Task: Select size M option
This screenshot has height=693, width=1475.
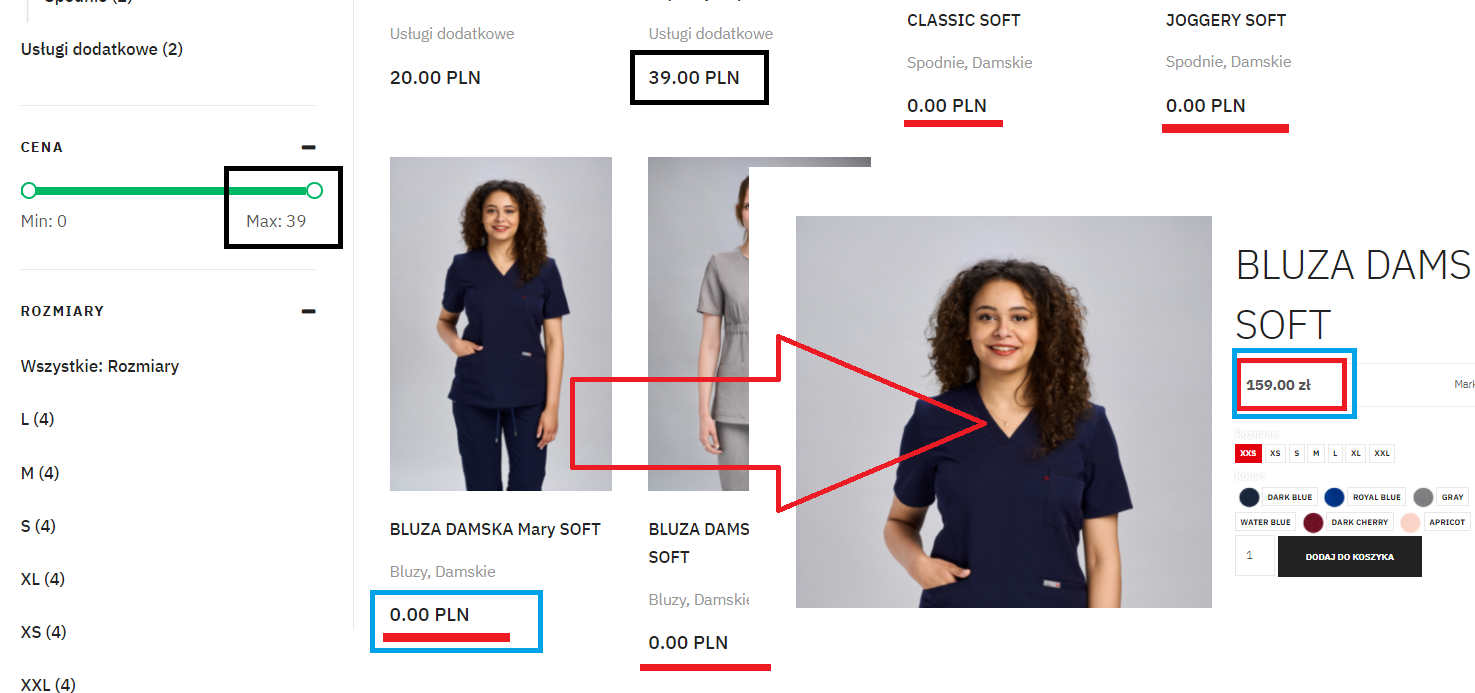Action: [x=1316, y=453]
